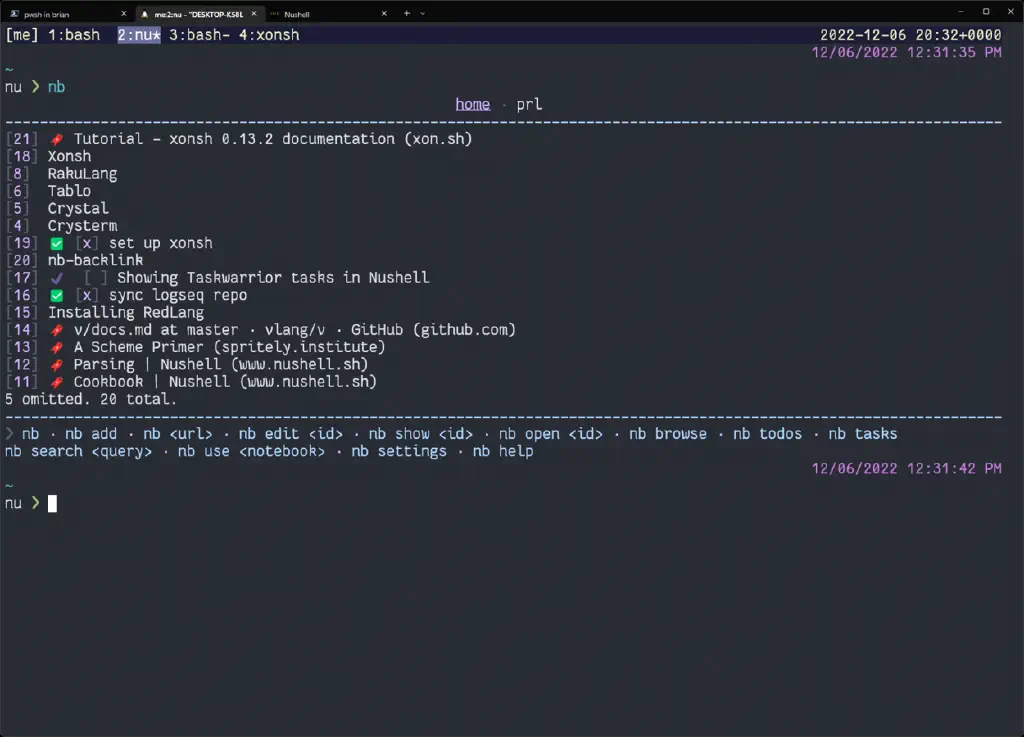1024x737 pixels.
Task: Select the 'me:2:nu - DESKTOP-KS8L' tab
Action: tap(199, 13)
